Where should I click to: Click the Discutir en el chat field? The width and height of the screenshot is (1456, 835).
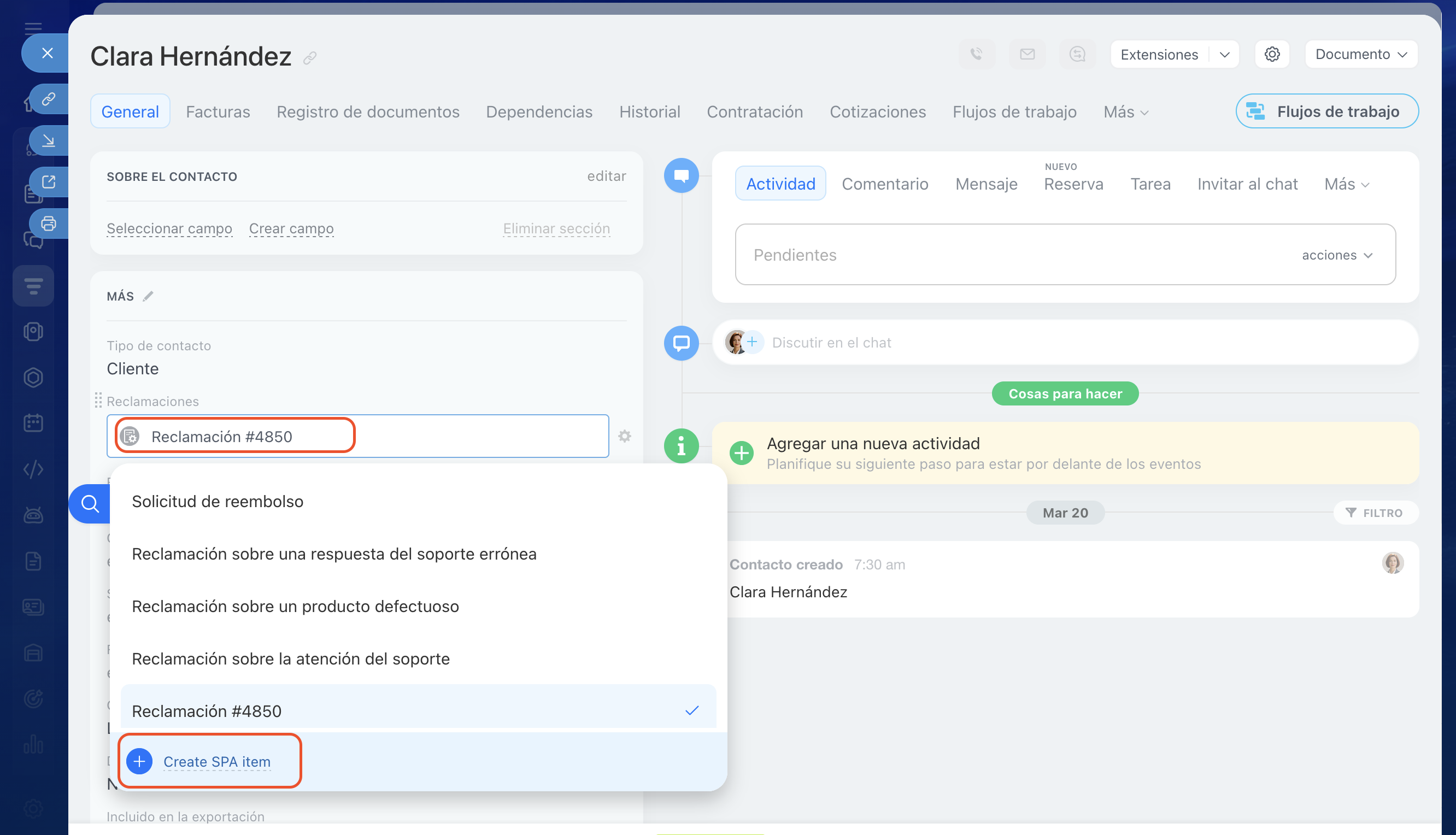831,343
